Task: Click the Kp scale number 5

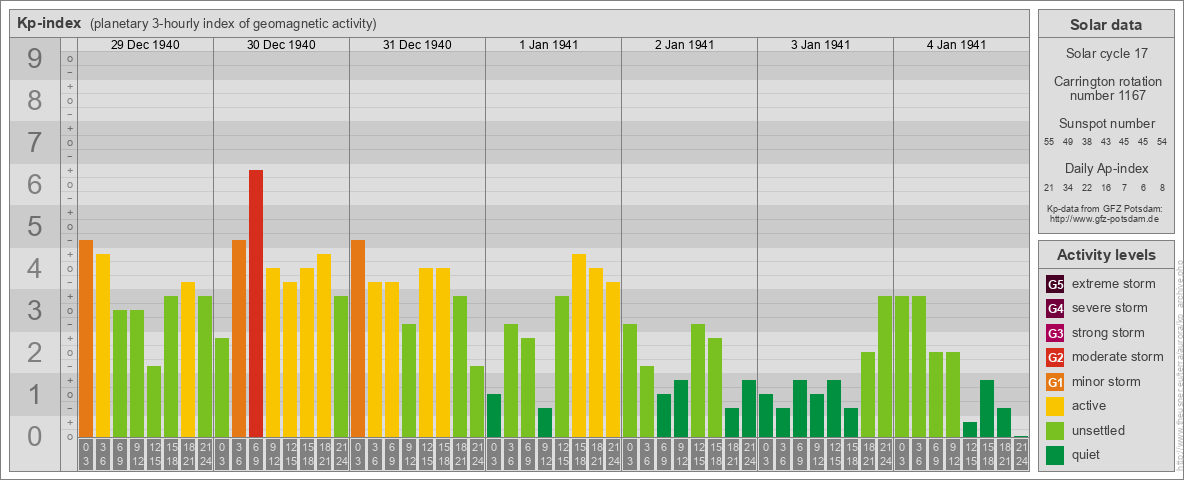Action: (x=35, y=226)
